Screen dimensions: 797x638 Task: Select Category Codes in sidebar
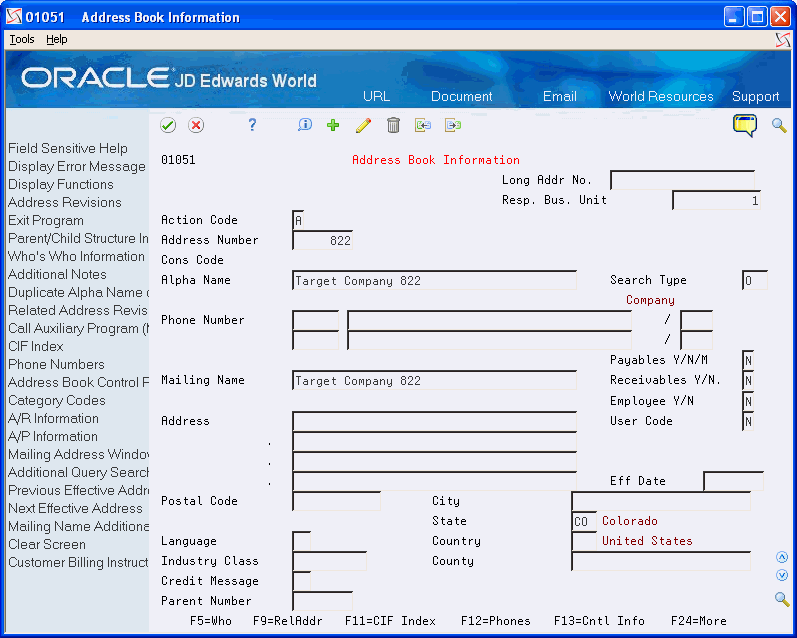pos(56,401)
